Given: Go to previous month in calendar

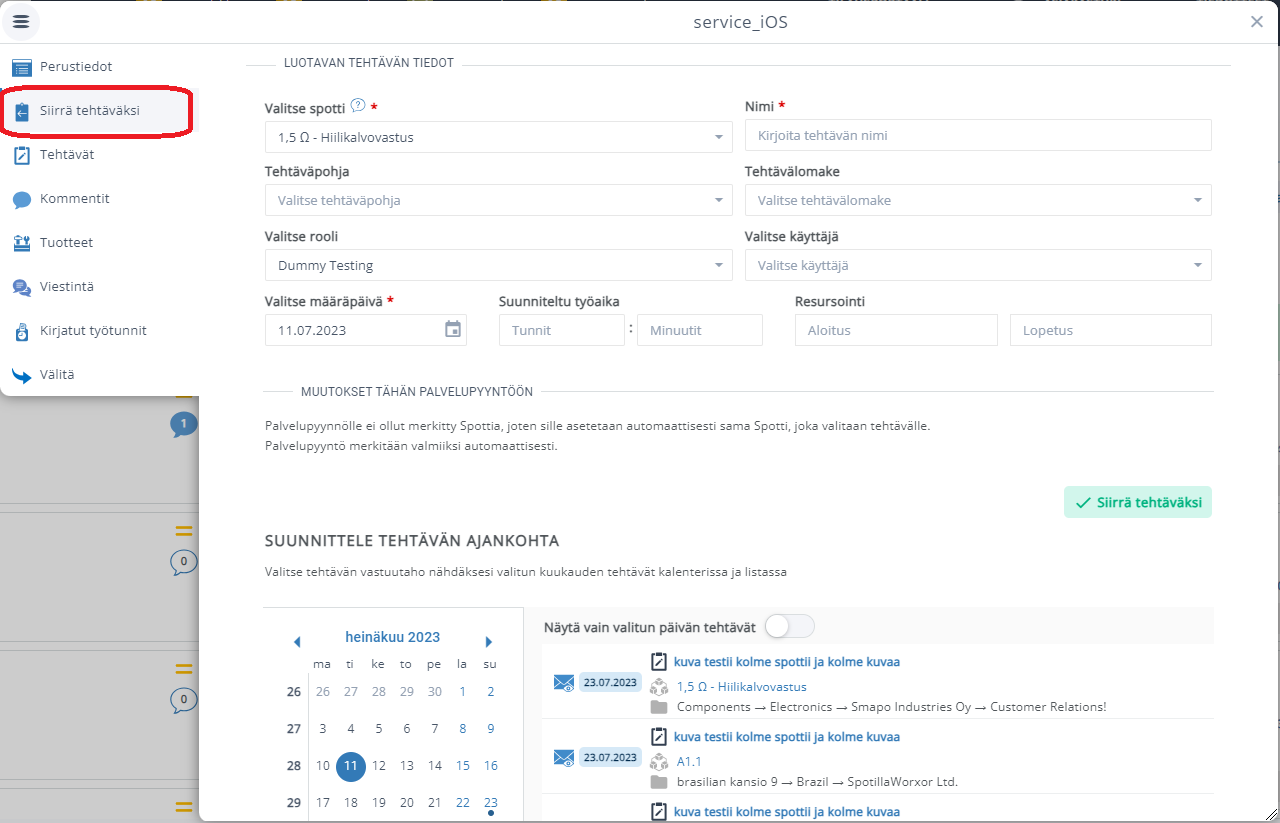Looking at the screenshot, I should tap(297, 641).
